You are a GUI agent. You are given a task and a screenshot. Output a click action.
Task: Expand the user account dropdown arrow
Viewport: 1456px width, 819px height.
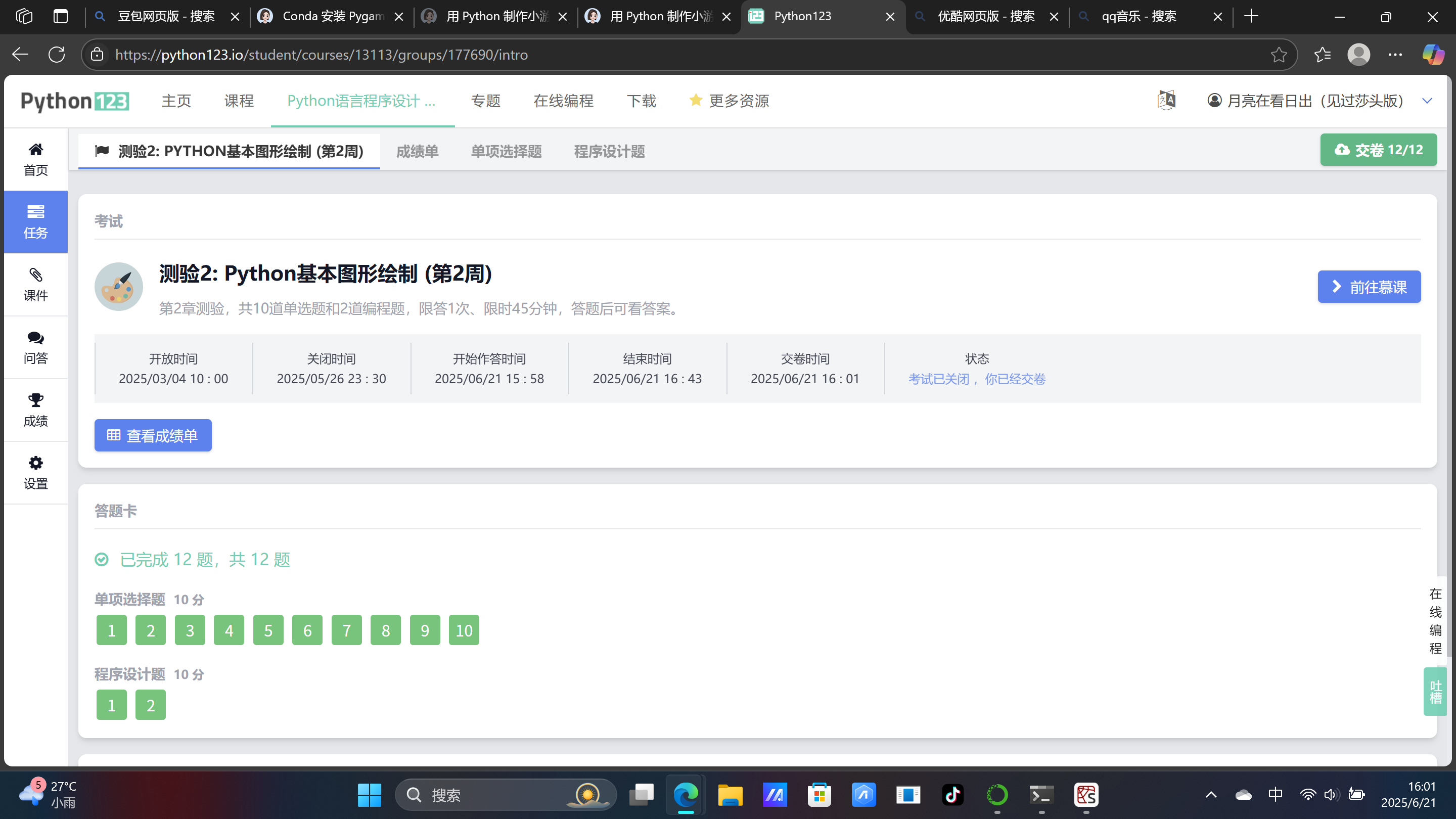1427,101
